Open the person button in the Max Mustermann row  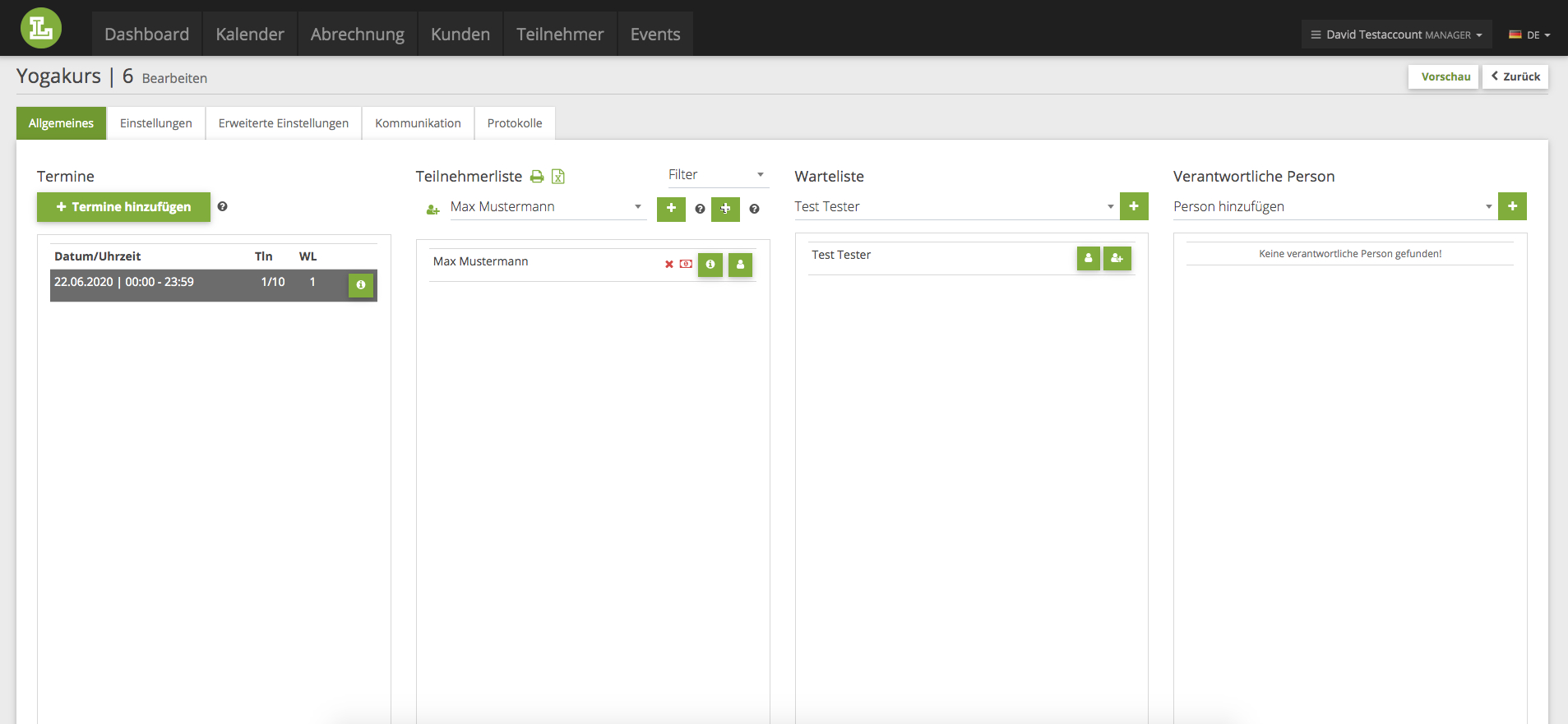tap(740, 265)
